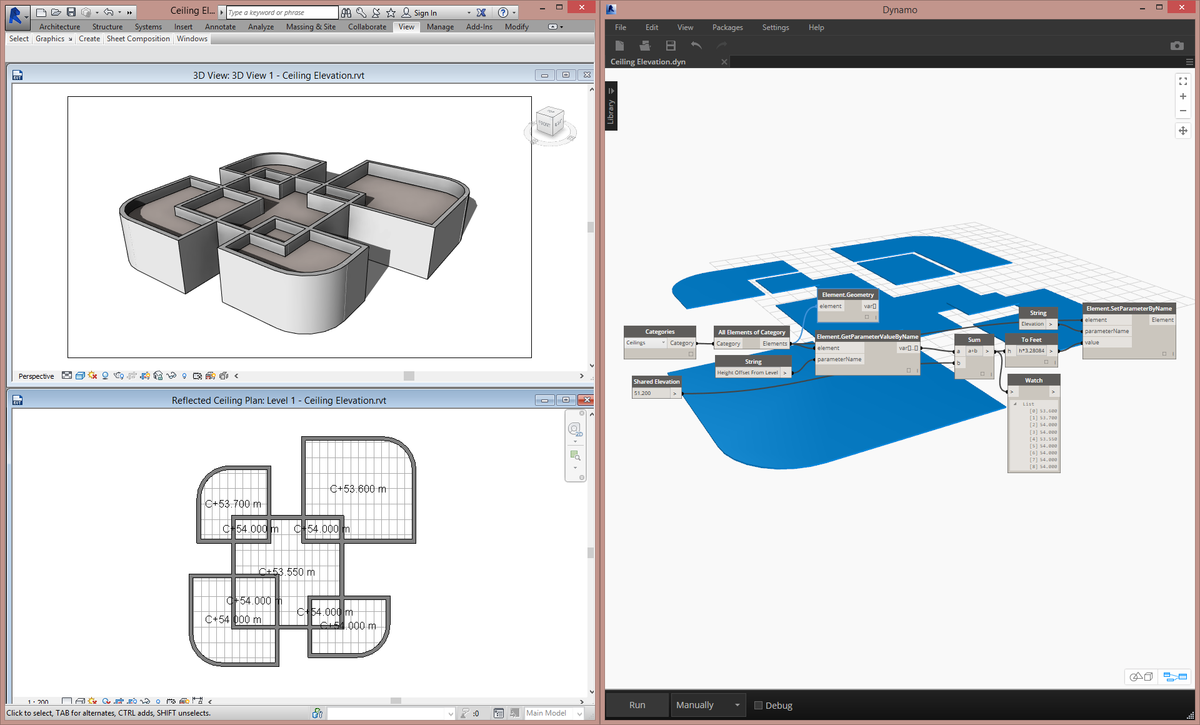The image size is (1200, 725).
Task: Click the star Favorites icon in Revit
Action: (390, 13)
